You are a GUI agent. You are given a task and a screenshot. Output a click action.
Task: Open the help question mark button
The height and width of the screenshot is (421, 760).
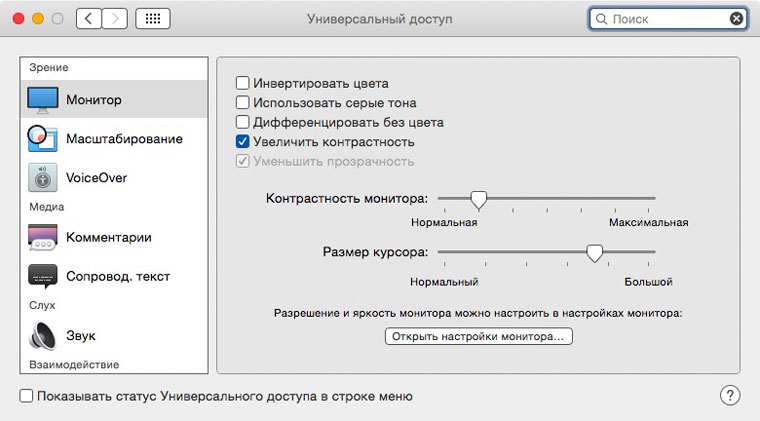[x=730, y=395]
